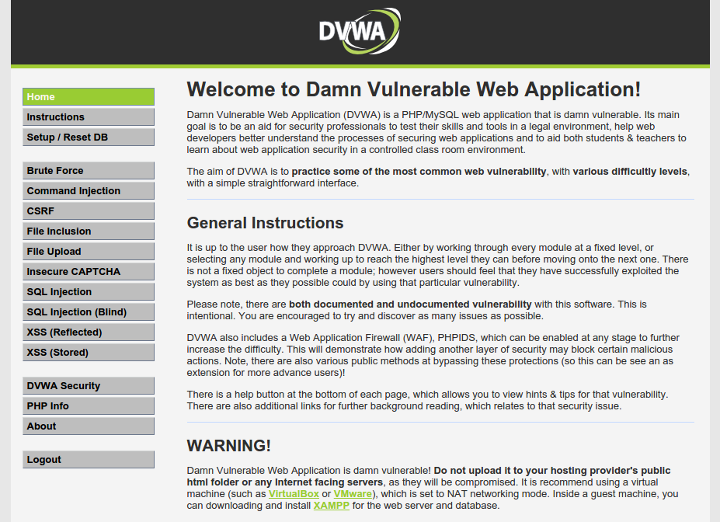Follow the VMware link

[353, 494]
